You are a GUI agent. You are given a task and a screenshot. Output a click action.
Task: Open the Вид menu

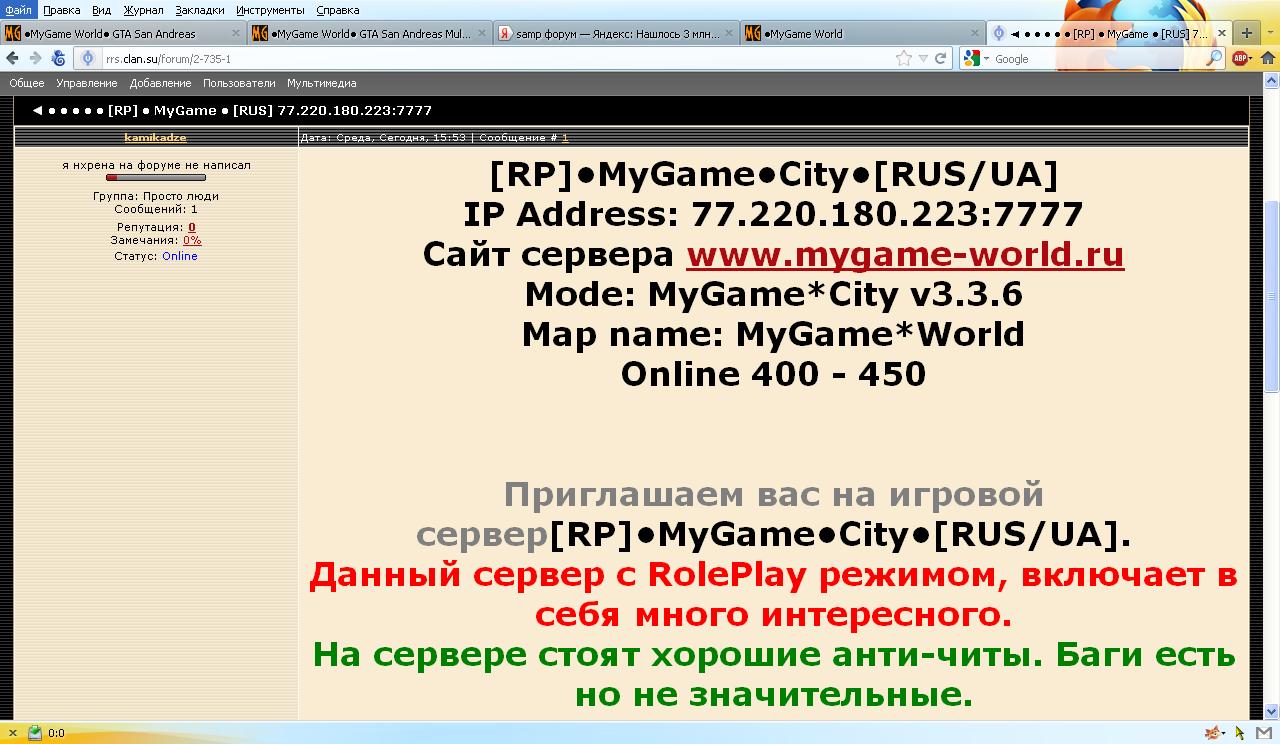pyautogui.click(x=101, y=10)
